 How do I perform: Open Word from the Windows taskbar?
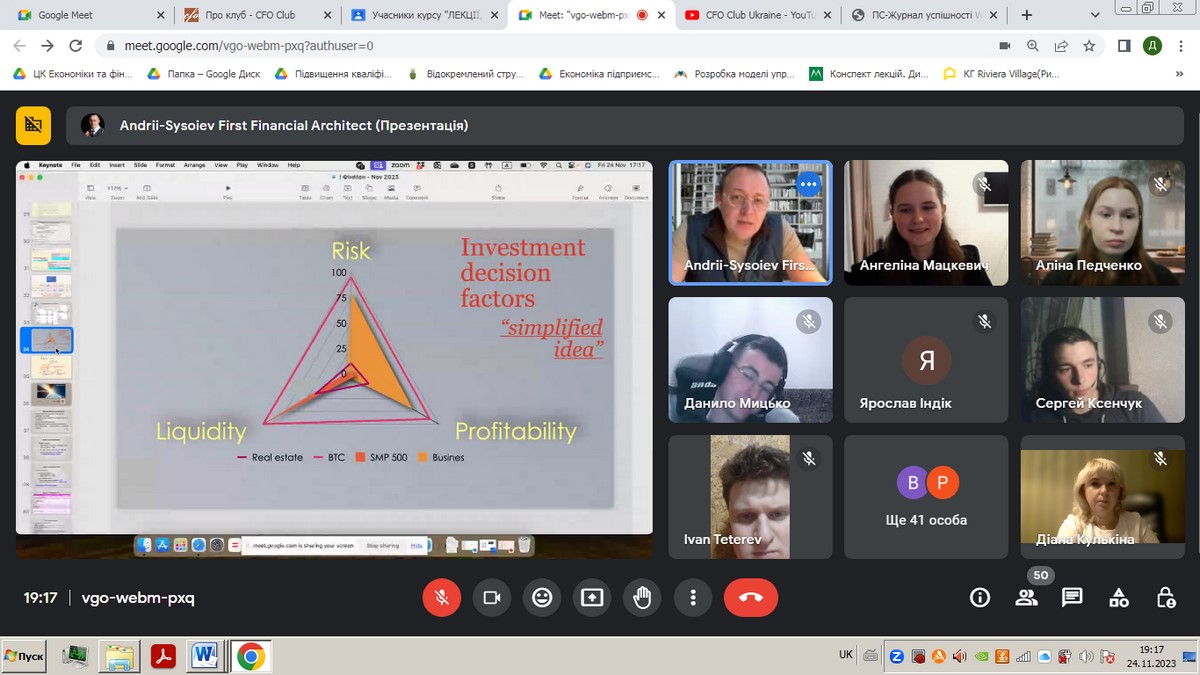click(x=206, y=656)
